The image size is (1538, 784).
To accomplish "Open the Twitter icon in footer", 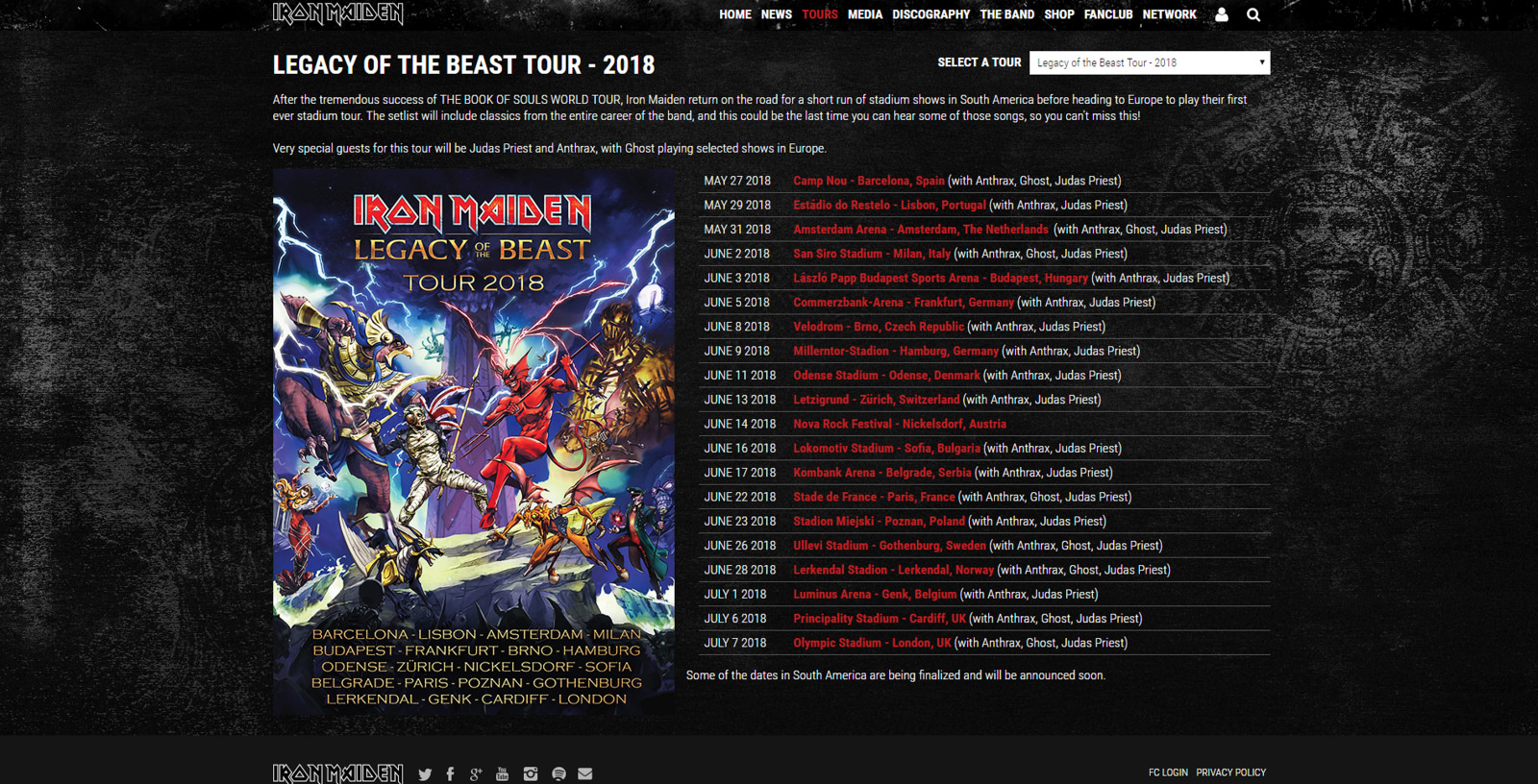I will pos(425,774).
